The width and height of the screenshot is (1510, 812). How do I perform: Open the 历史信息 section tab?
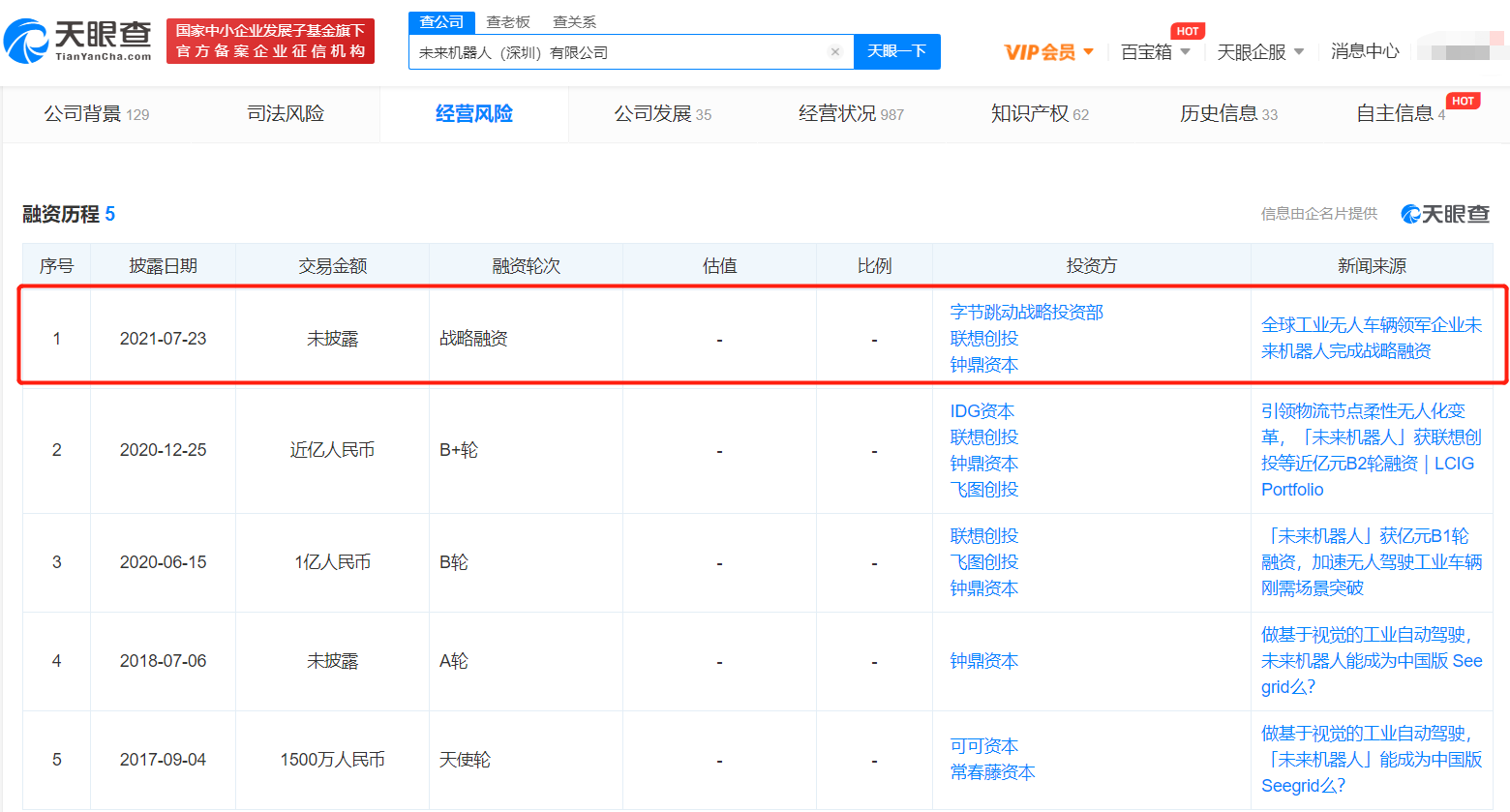1229,114
